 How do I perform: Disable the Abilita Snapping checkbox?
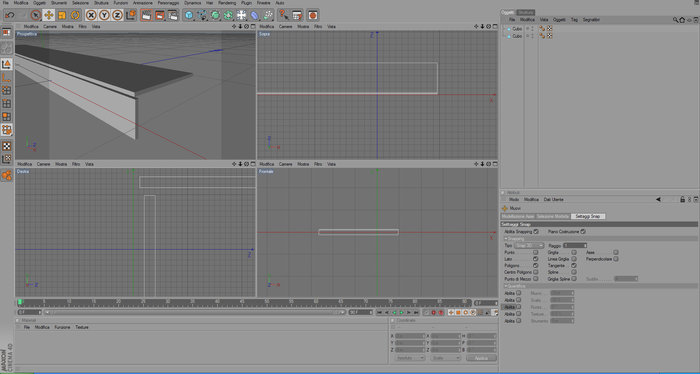[x=536, y=232]
